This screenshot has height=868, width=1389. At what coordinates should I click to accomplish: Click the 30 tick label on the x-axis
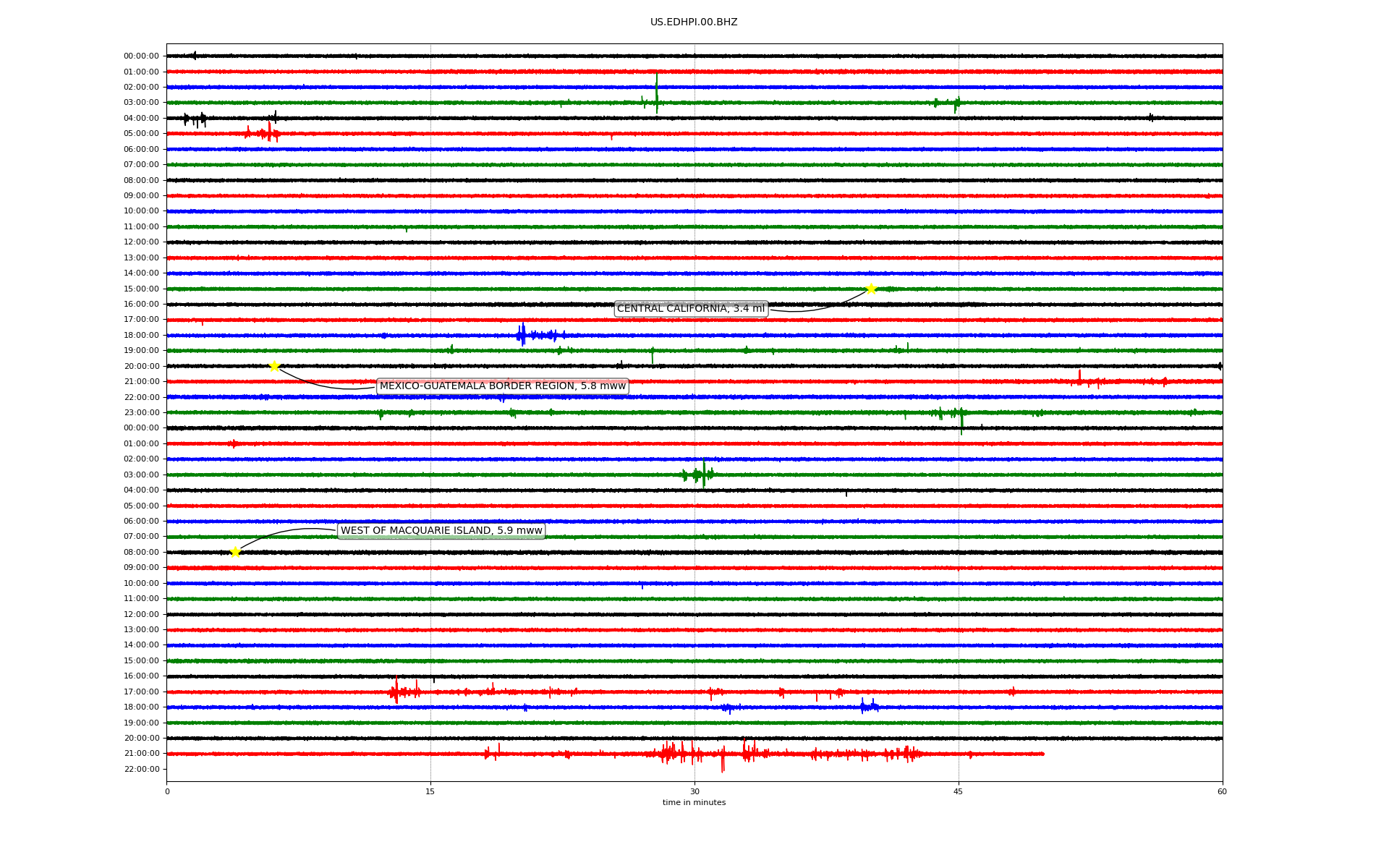(694, 791)
